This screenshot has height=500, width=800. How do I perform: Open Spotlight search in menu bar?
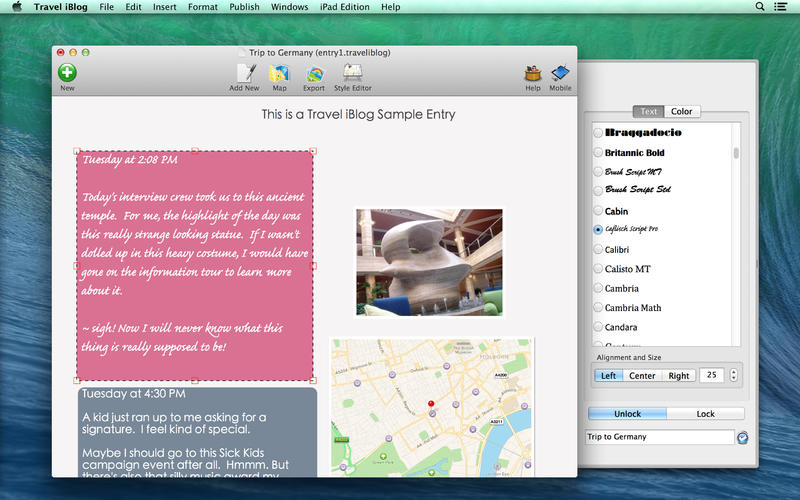760,7
